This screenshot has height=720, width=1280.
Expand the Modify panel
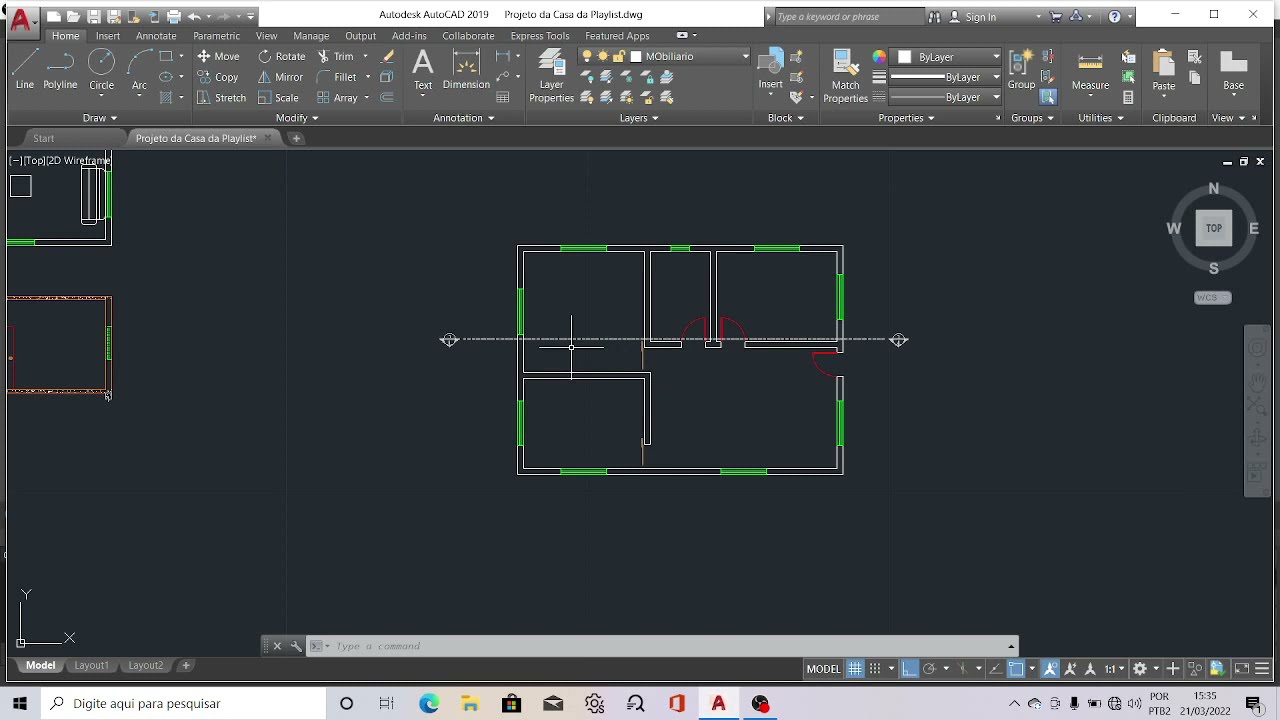(297, 118)
